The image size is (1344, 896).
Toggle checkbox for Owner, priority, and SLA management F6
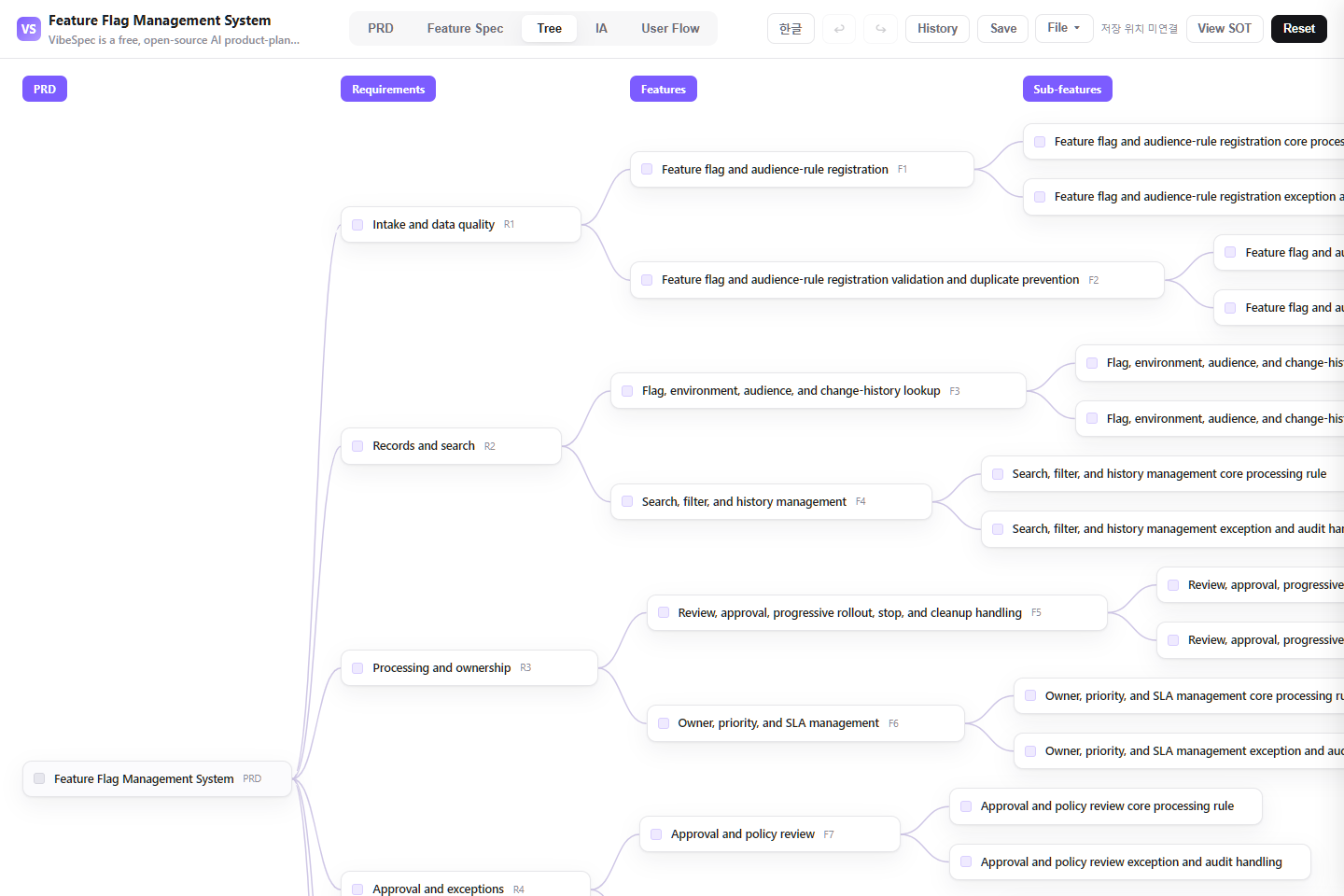[x=664, y=723]
